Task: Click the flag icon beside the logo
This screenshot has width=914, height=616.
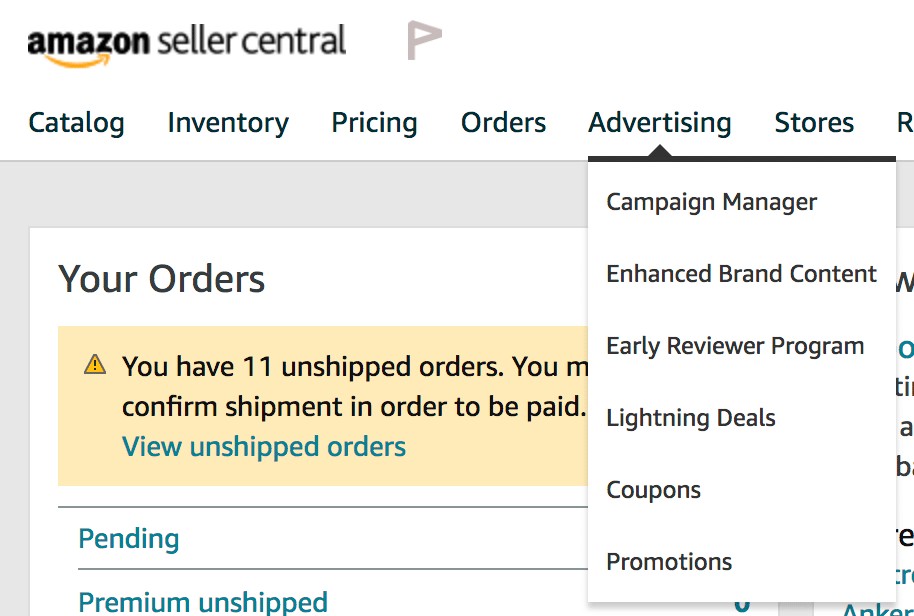Action: coord(424,40)
